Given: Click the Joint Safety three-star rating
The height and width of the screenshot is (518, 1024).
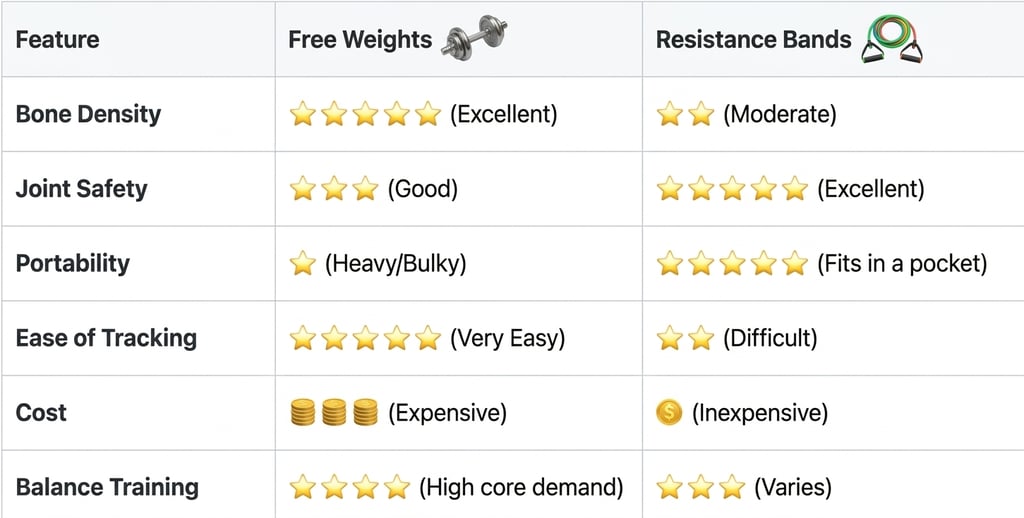Looking at the screenshot, I should [x=333, y=189].
